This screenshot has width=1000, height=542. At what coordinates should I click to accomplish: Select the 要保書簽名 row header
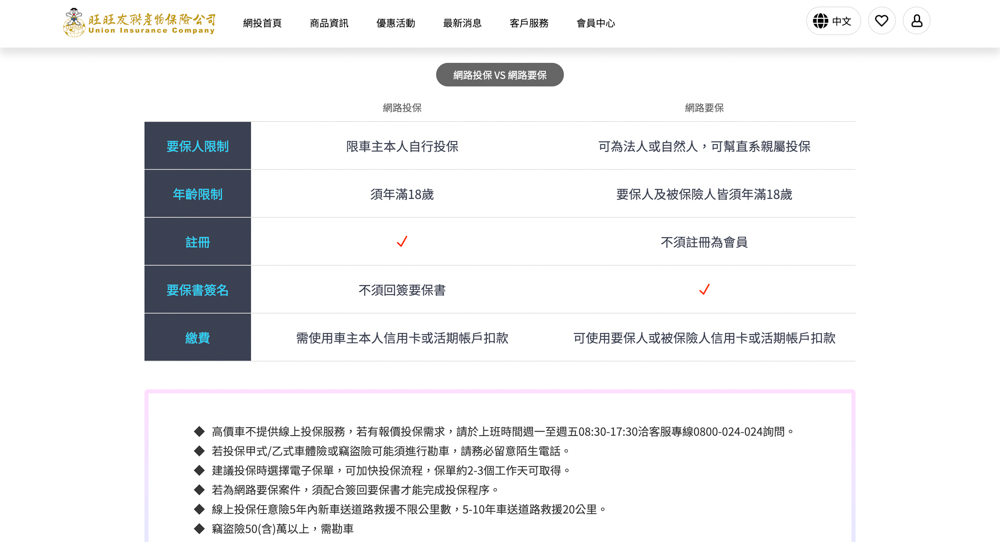point(198,289)
